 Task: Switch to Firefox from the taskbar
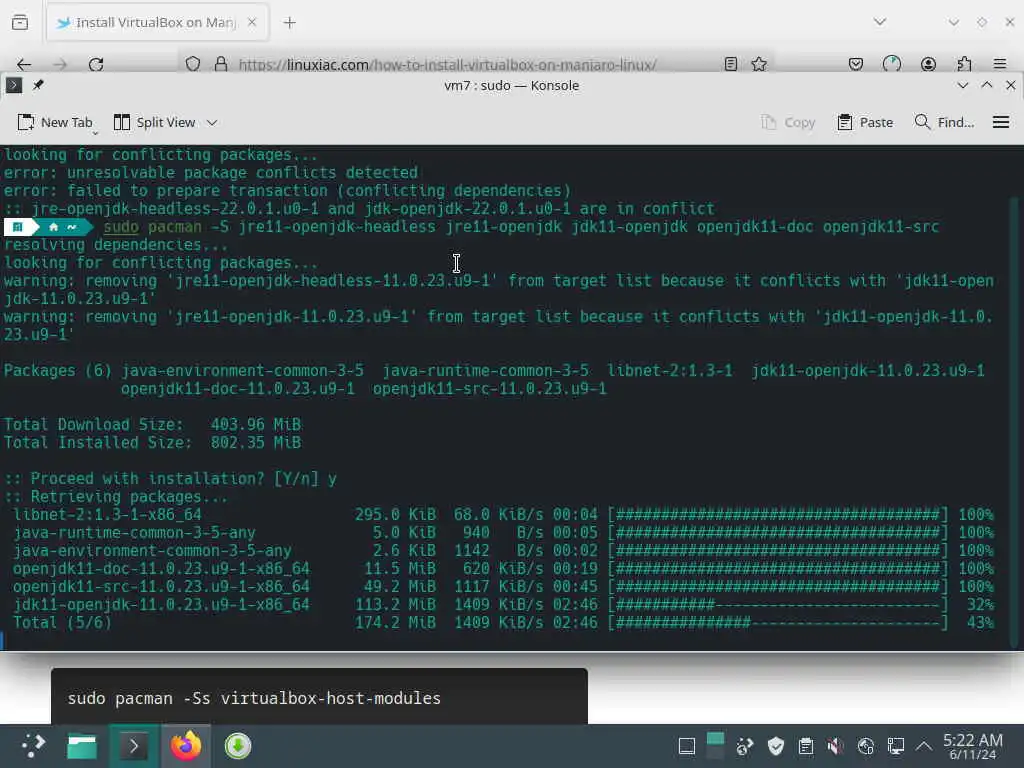tap(186, 746)
